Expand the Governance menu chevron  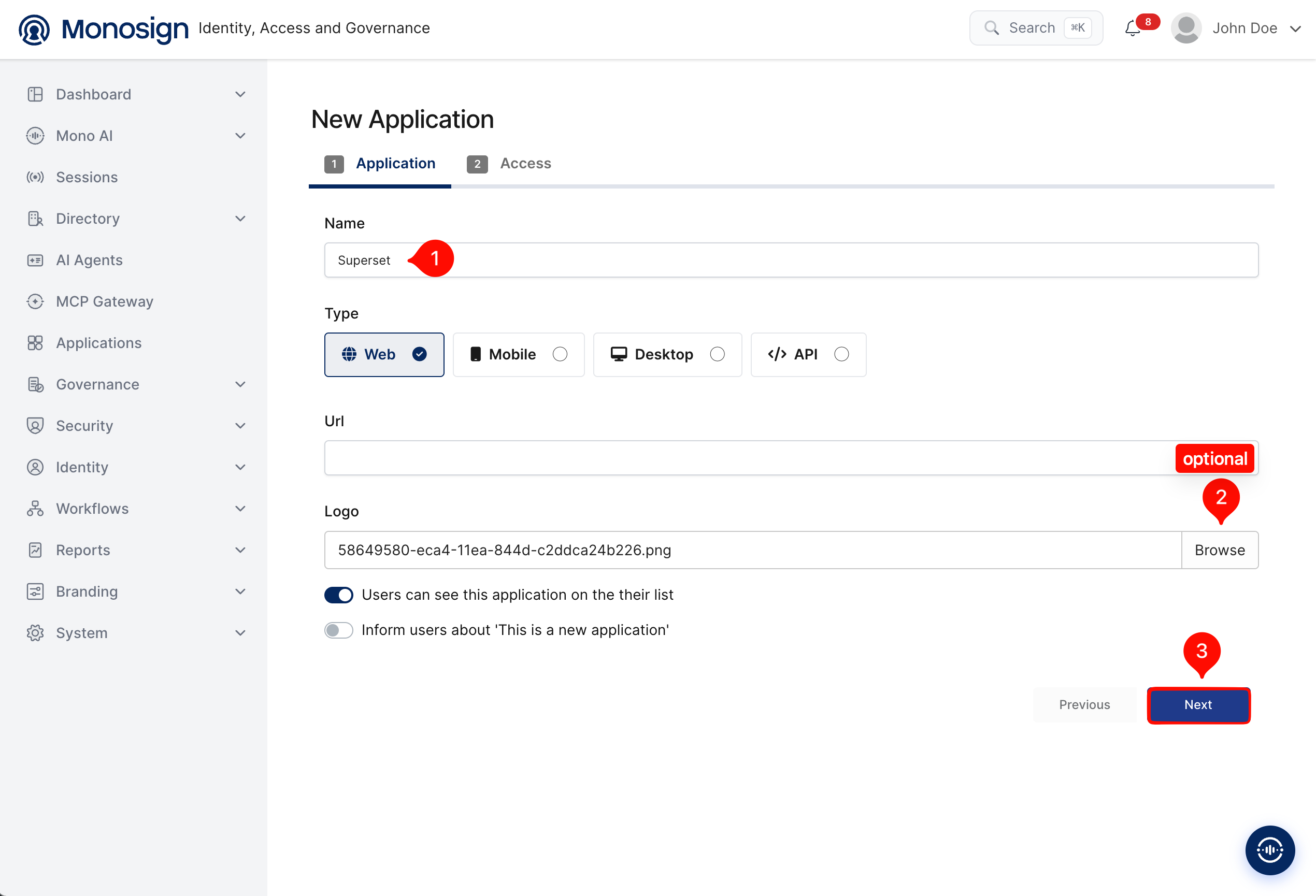(x=240, y=384)
